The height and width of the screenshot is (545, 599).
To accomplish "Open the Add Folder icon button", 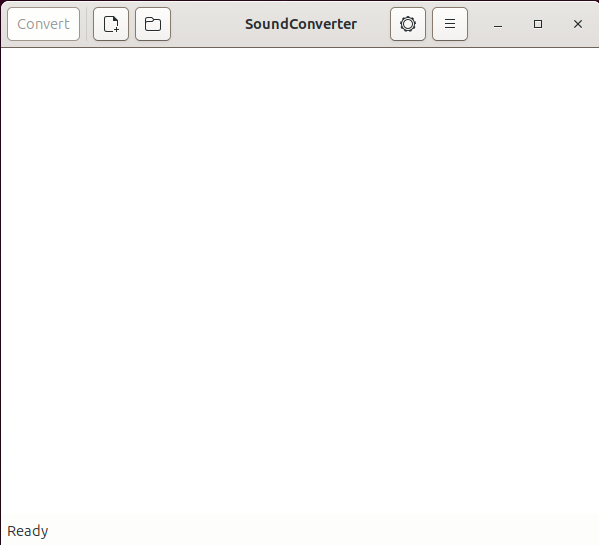I will pyautogui.click(x=153, y=24).
